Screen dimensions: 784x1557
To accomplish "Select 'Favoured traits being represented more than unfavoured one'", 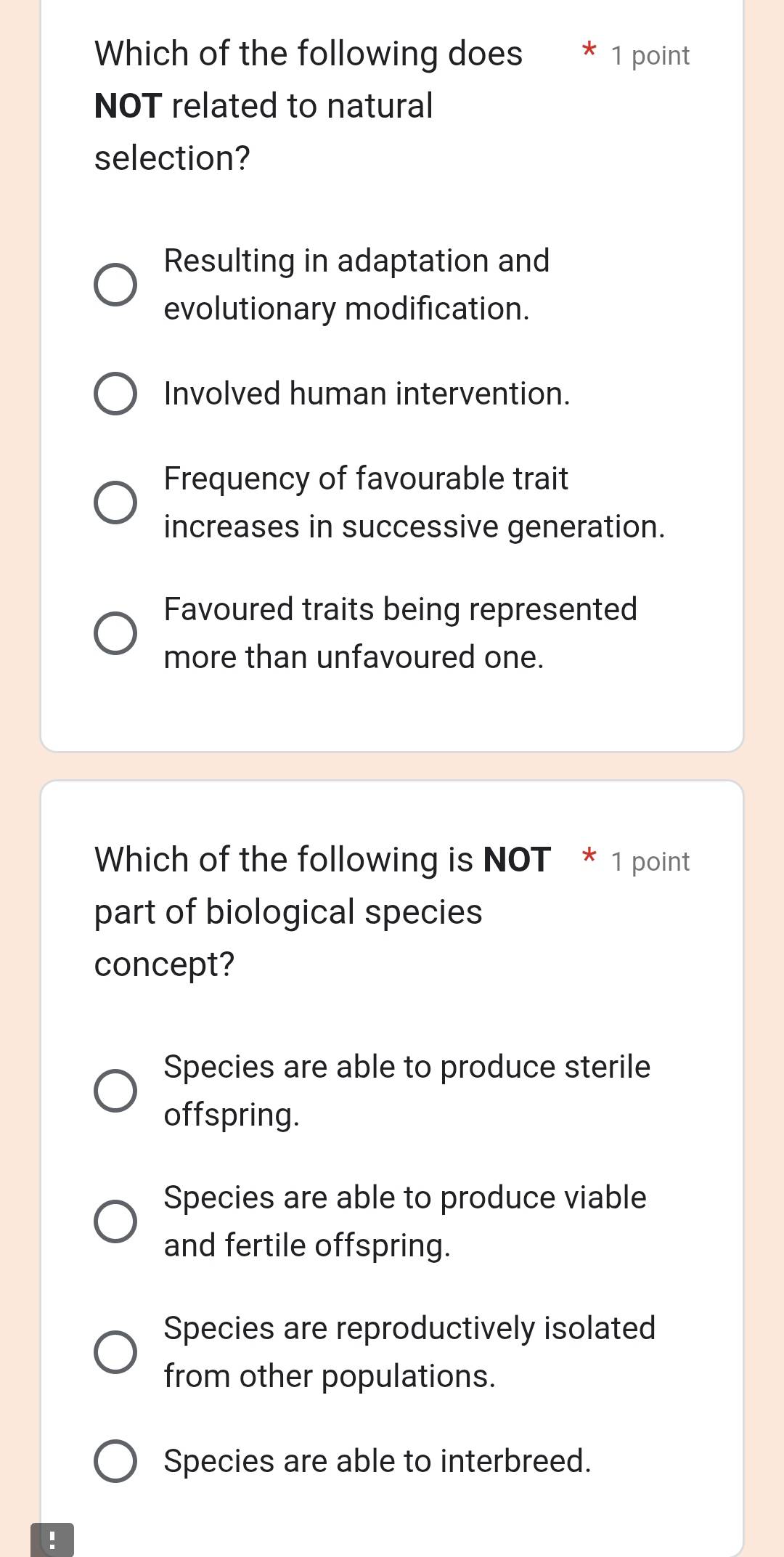I will pyautogui.click(x=117, y=633).
